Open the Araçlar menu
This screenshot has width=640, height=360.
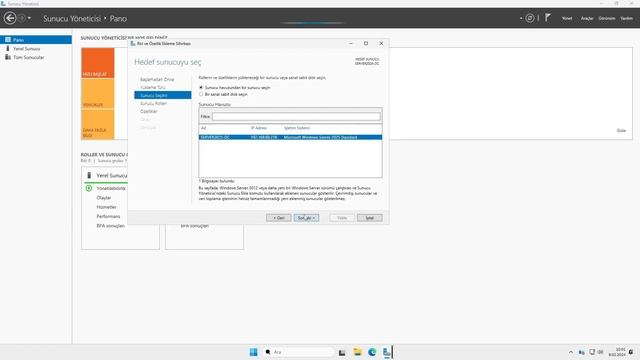point(587,18)
